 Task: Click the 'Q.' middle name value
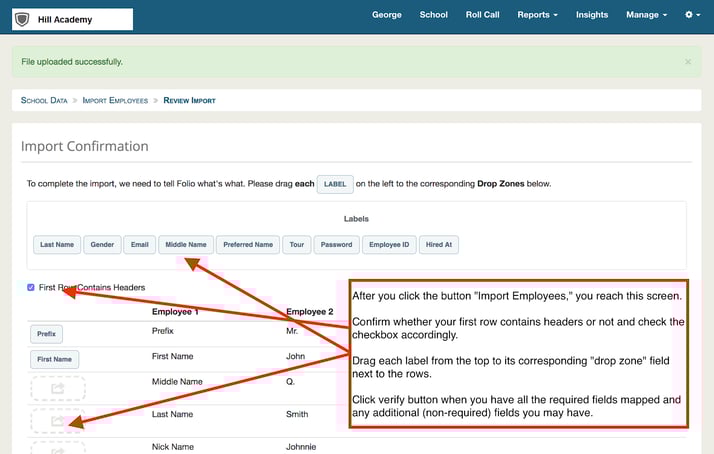pyautogui.click(x=291, y=382)
